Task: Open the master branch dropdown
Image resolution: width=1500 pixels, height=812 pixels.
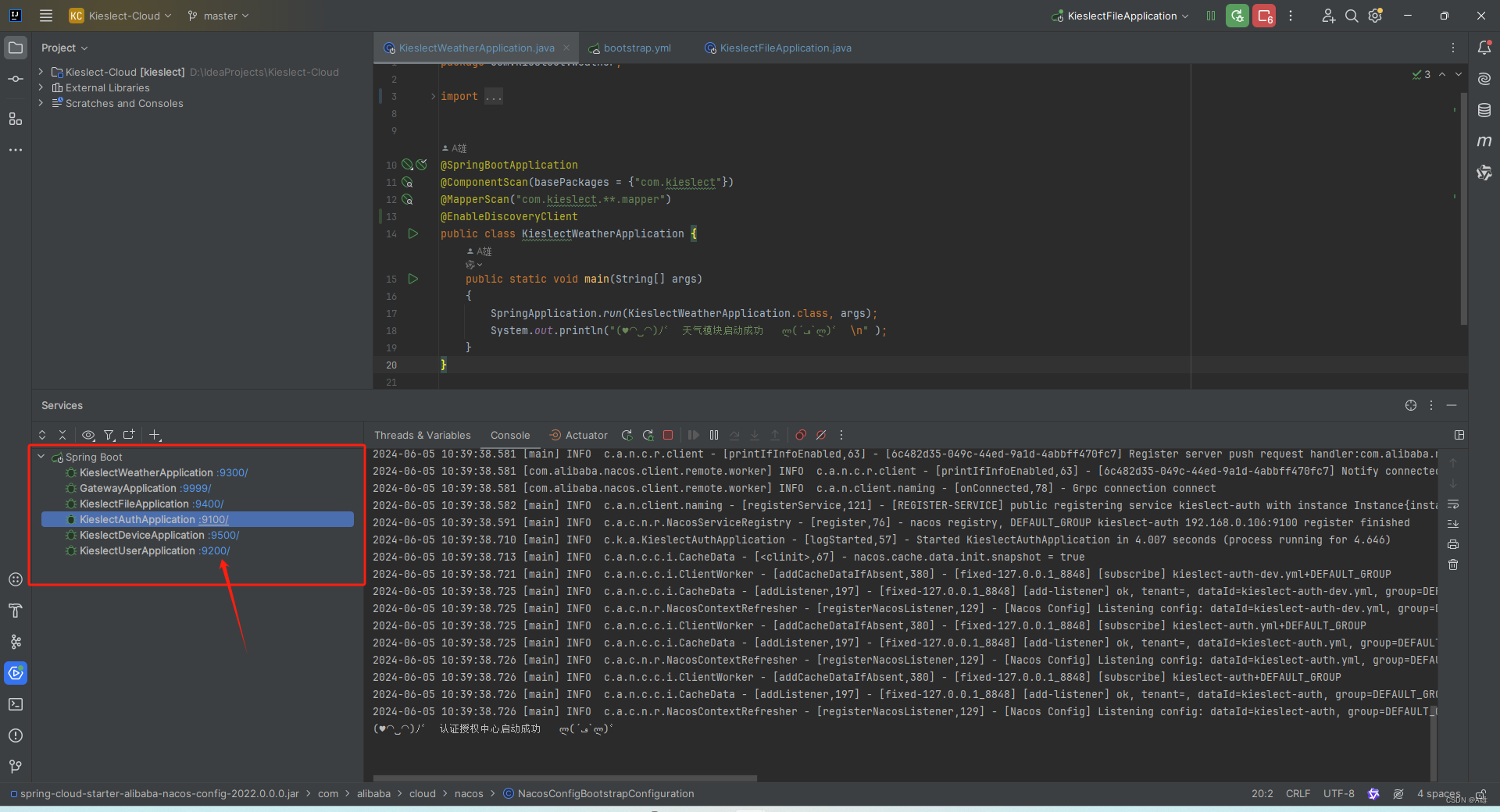Action: point(219,16)
